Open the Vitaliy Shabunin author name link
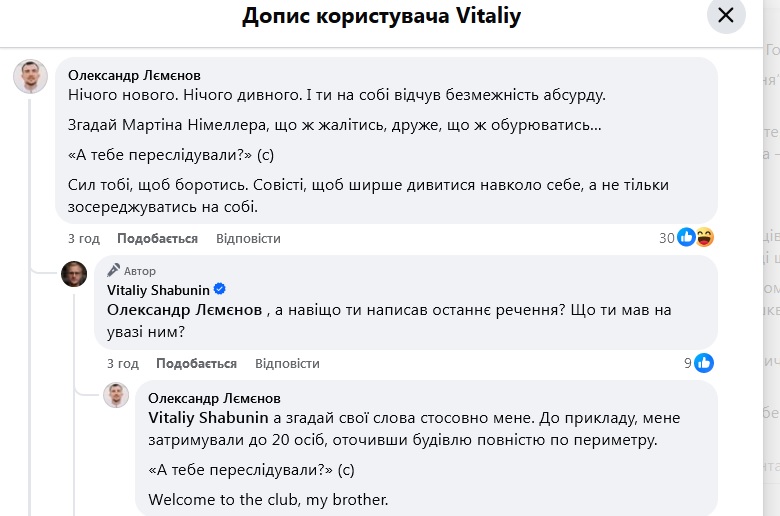Image resolution: width=780 pixels, height=516 pixels. [x=158, y=290]
